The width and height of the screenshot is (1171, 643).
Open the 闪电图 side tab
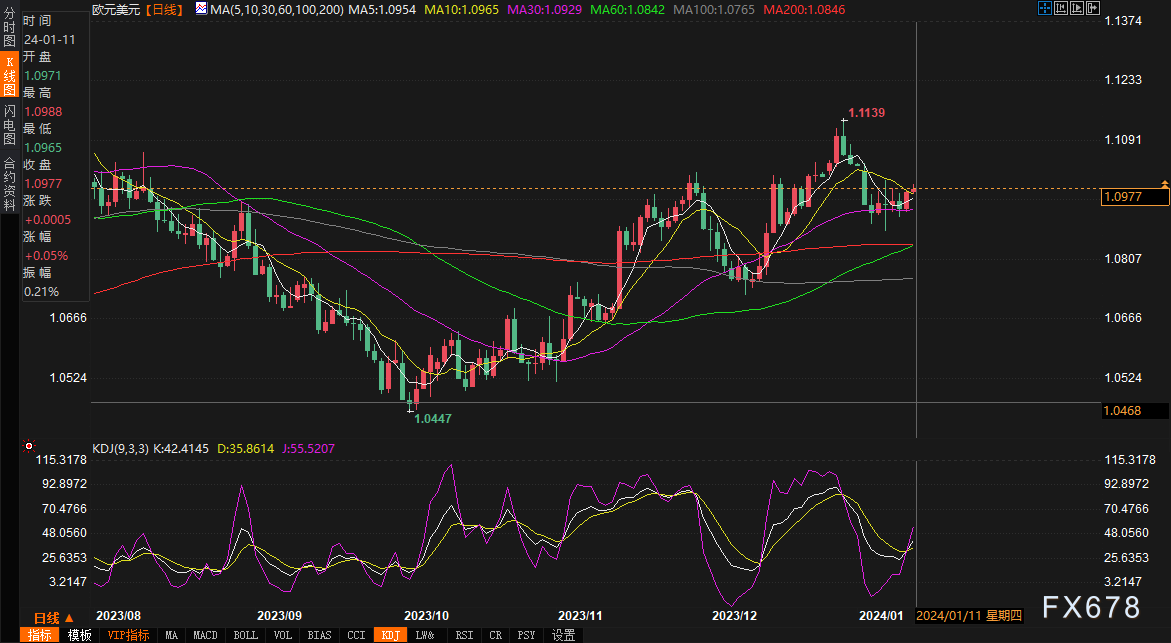click(x=9, y=124)
